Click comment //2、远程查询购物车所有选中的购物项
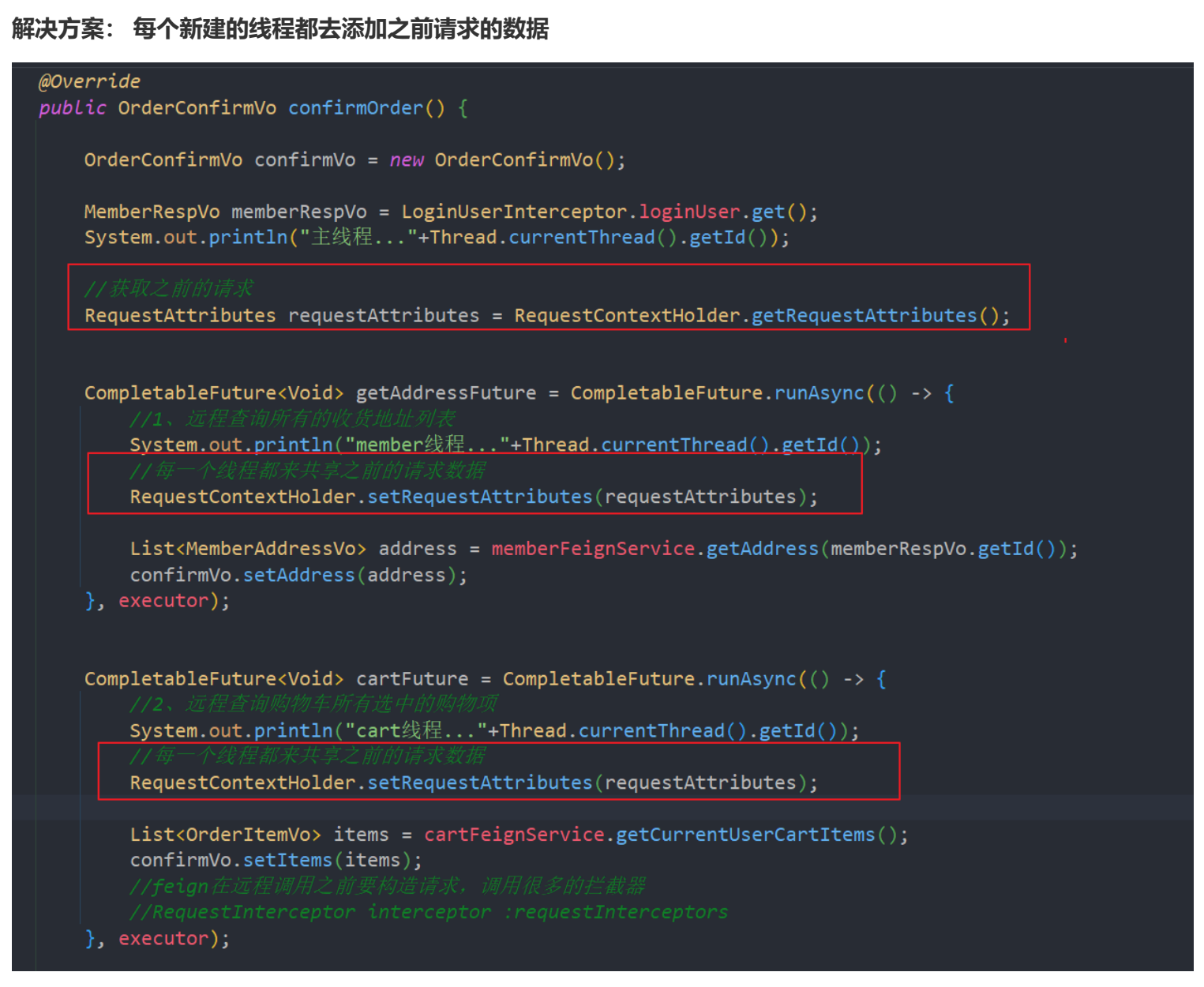Screen dimensions: 1204x987 (314, 704)
